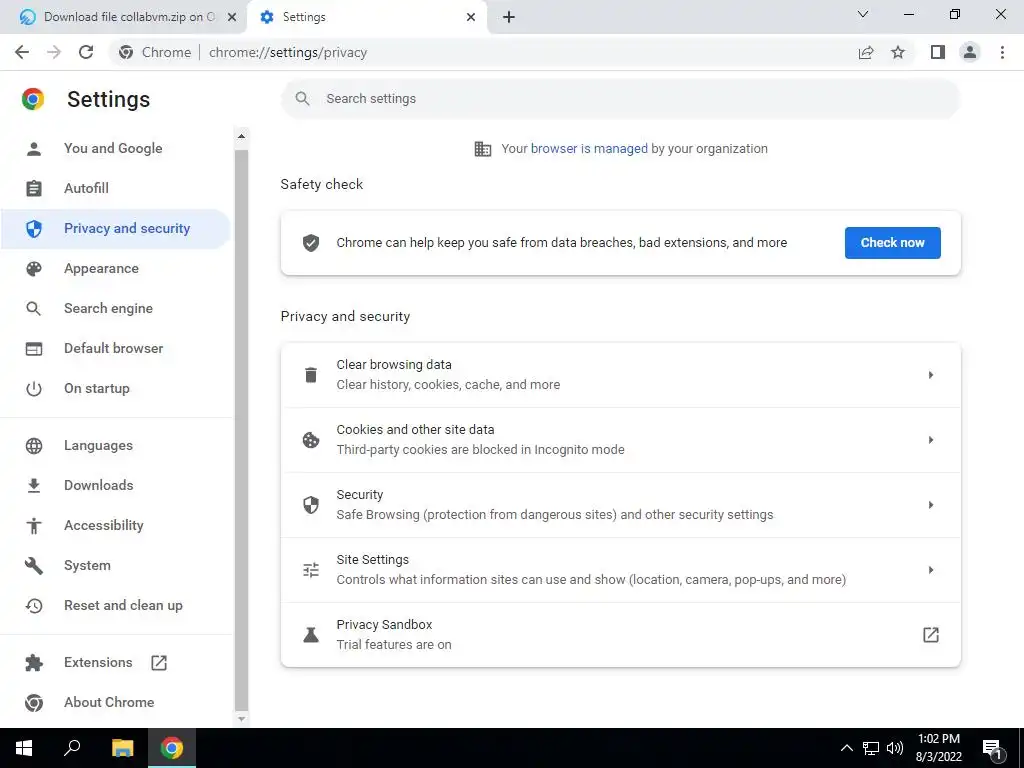Image resolution: width=1024 pixels, height=768 pixels.
Task: Click the 'browser is managed' link
Action: 589,149
